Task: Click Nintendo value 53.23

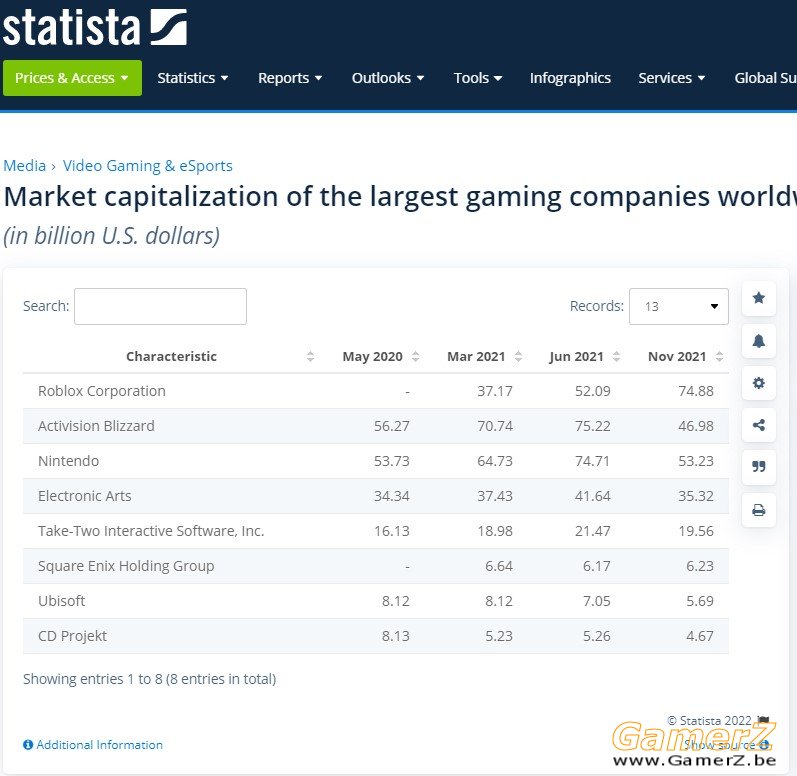Action: tap(696, 461)
